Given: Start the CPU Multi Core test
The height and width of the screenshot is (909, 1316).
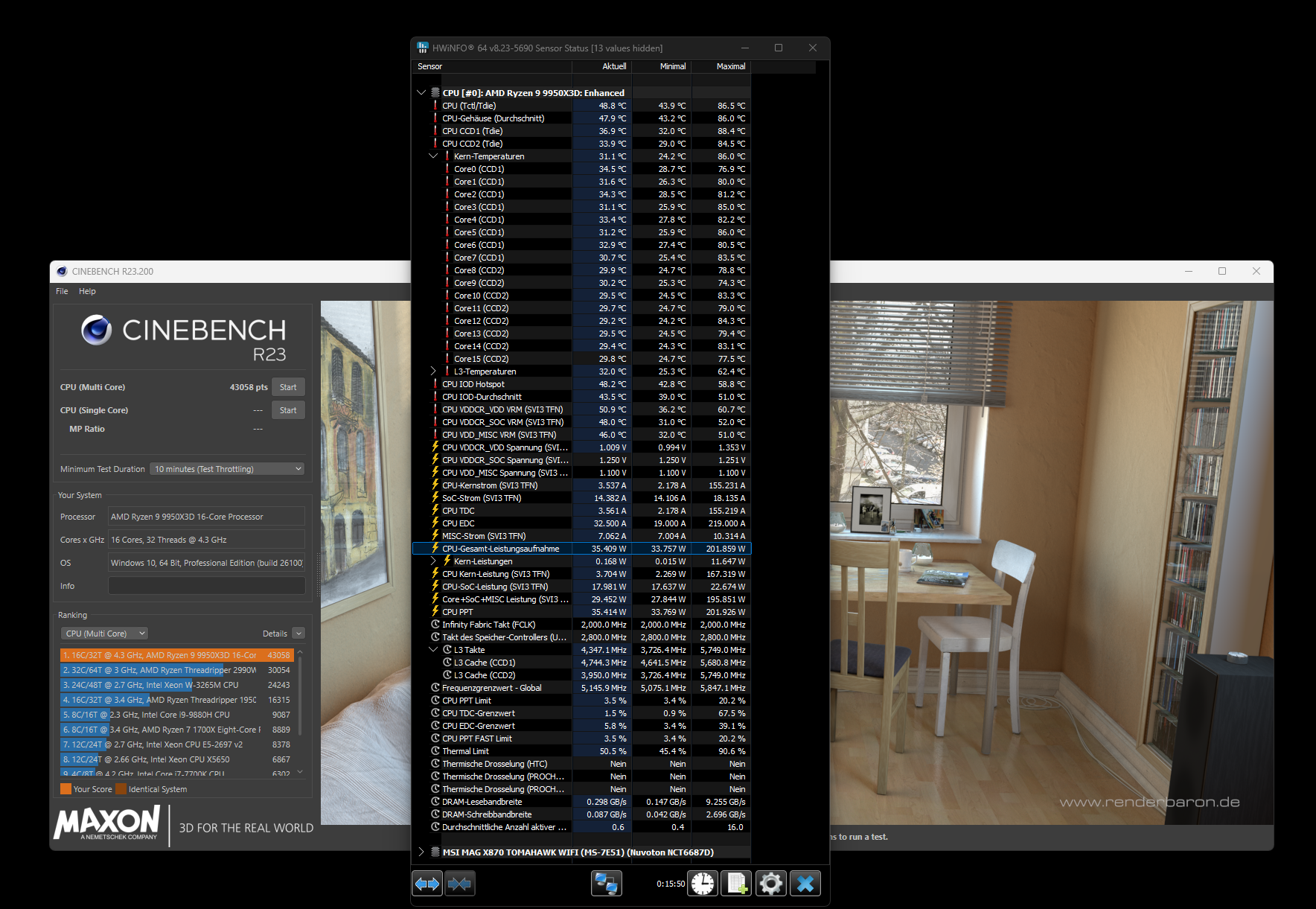Looking at the screenshot, I should 288,387.
